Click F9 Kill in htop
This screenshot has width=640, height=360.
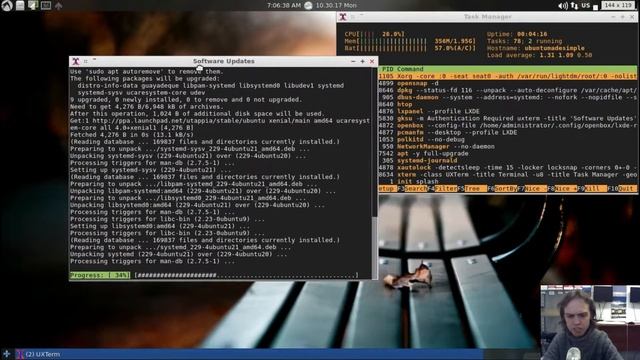[592, 189]
